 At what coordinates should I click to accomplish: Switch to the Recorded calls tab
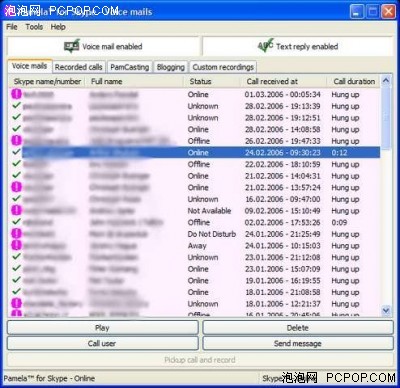79,67
